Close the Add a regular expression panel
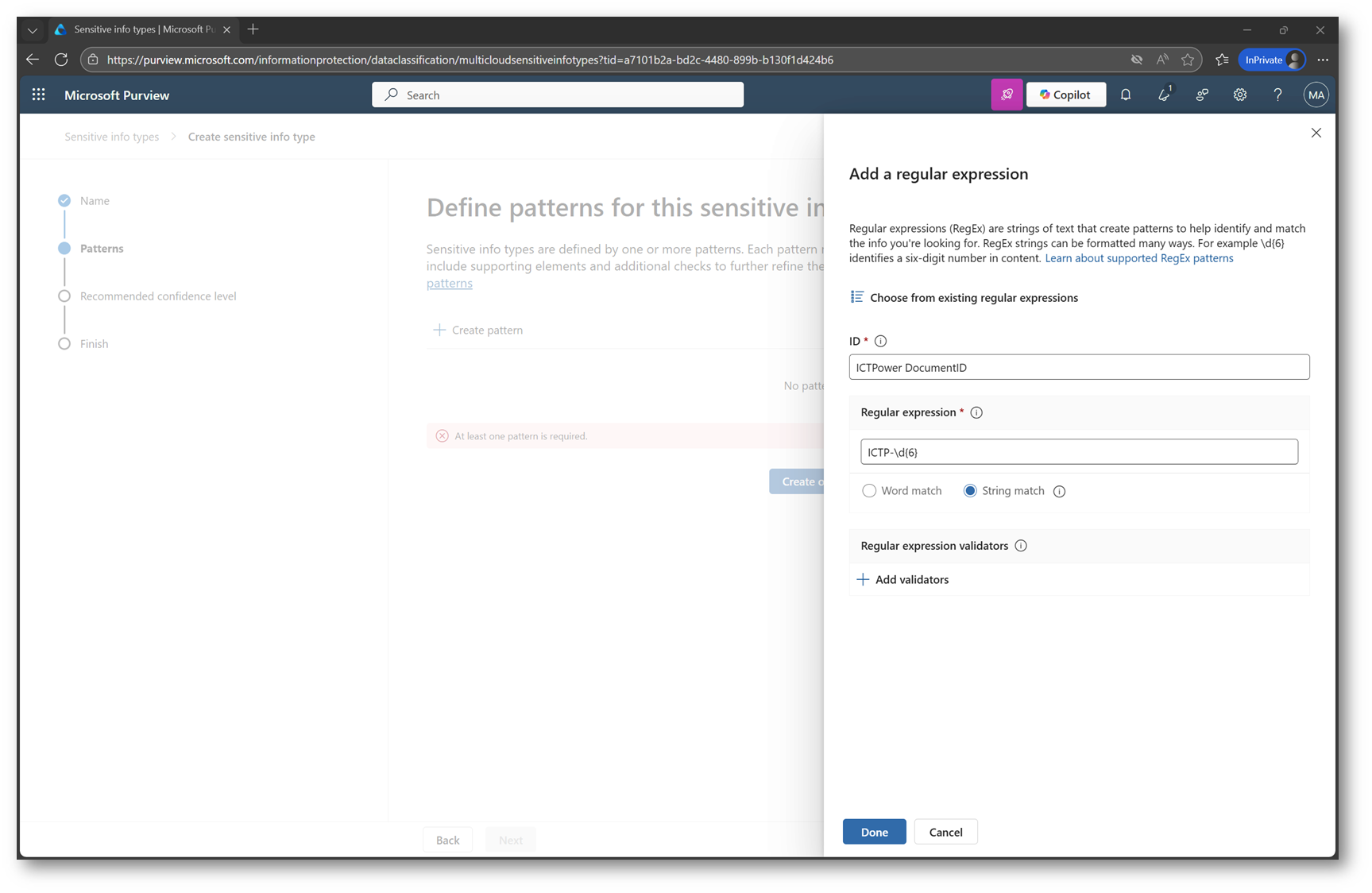The height and width of the screenshot is (893, 1372). coord(1316,133)
